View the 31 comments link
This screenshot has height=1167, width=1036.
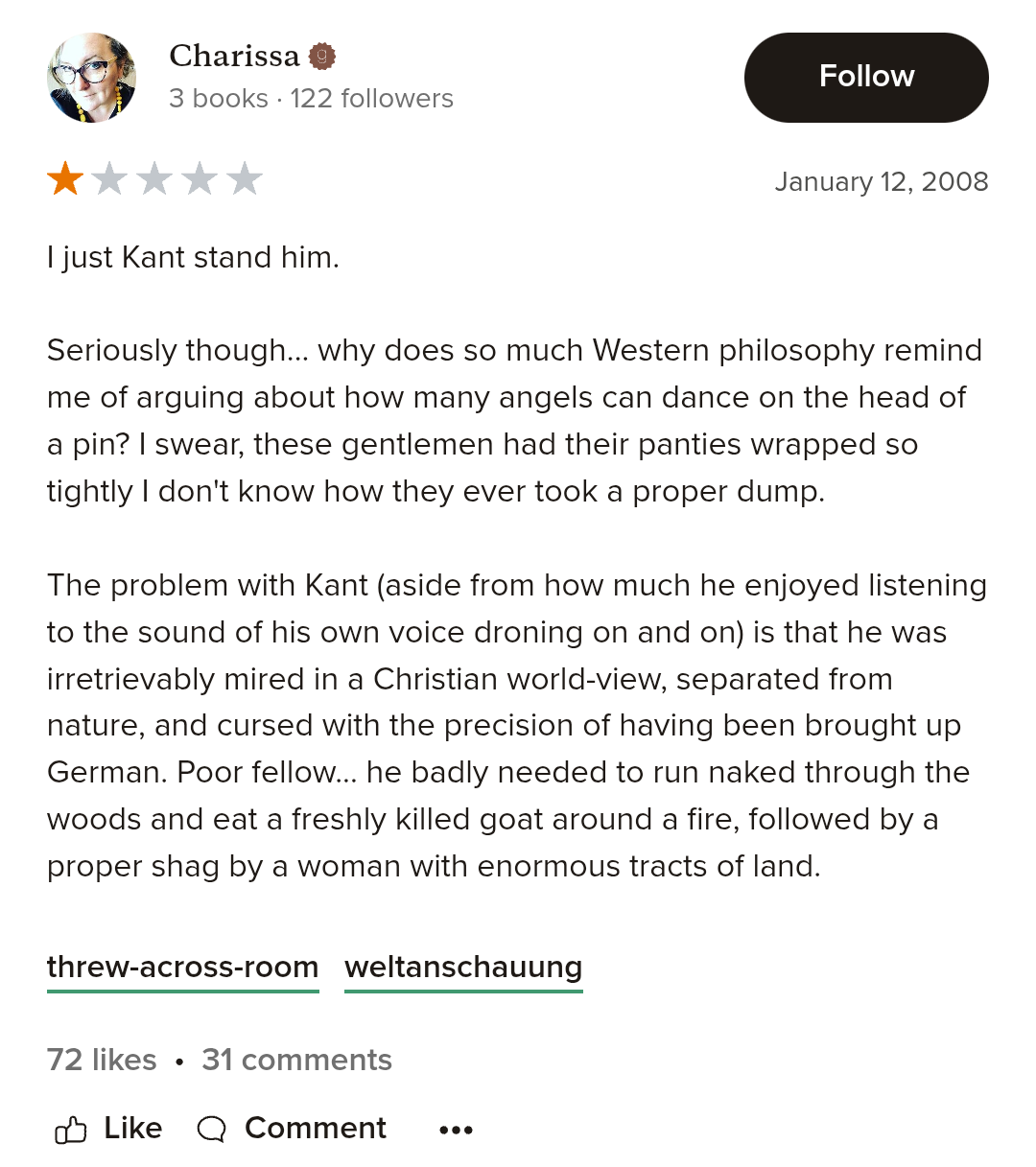coord(296,1060)
